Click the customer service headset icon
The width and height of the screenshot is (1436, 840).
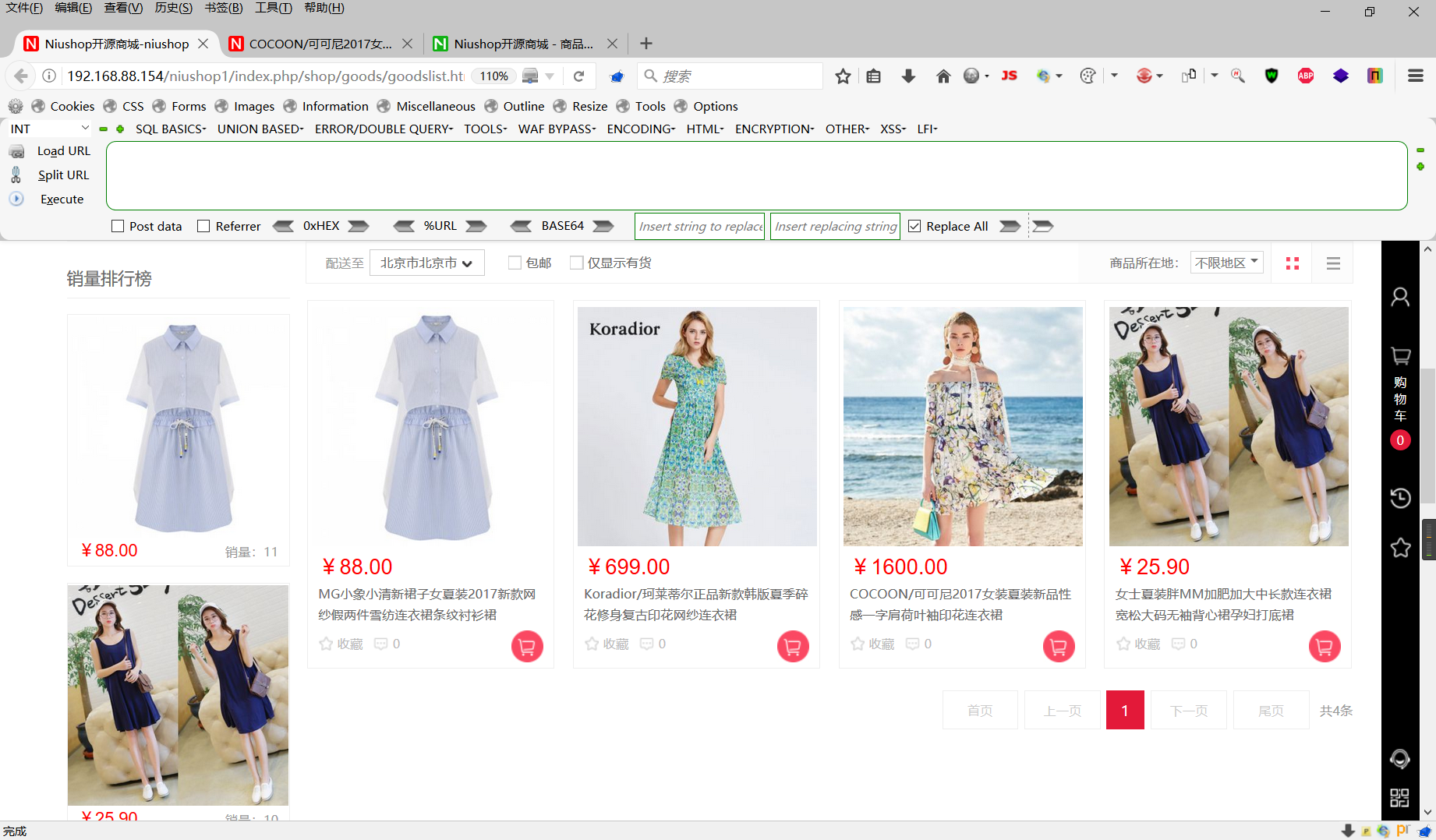(x=1400, y=759)
